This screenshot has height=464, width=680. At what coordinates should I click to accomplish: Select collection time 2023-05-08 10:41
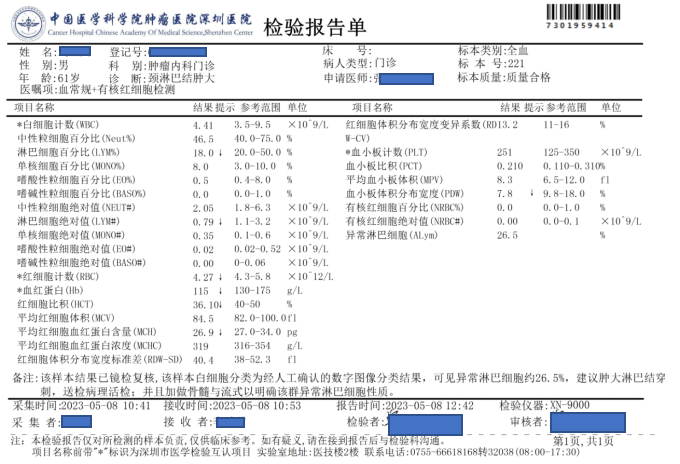[x=105, y=406]
